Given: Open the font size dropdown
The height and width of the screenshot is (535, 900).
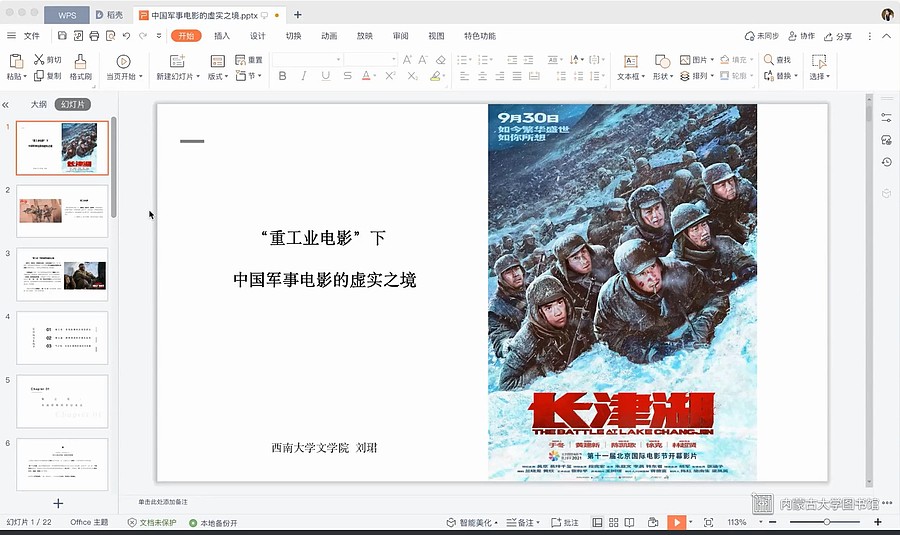Looking at the screenshot, I should point(394,60).
